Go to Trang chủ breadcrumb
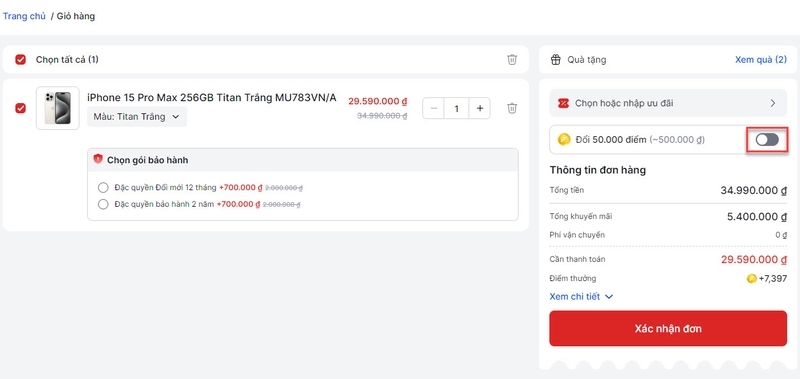 click(24, 16)
